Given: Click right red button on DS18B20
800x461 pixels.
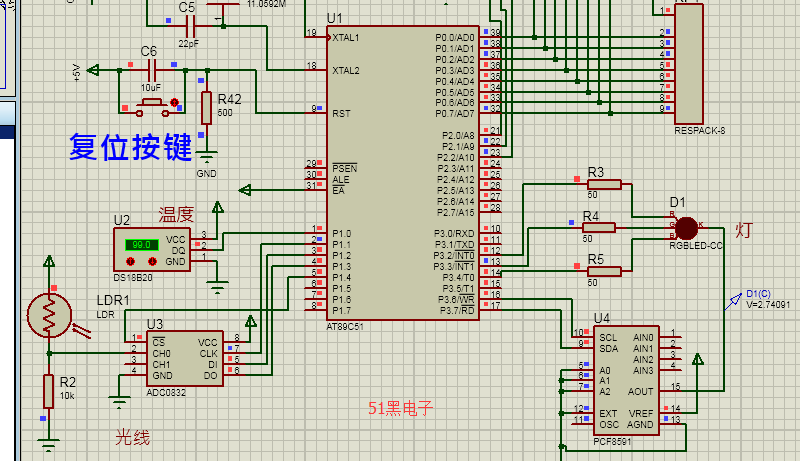Looking at the screenshot, I should tap(151, 261).
